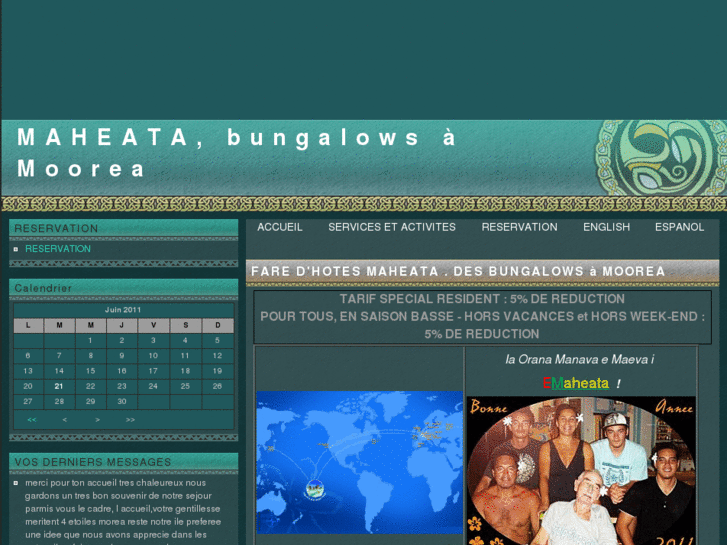Select day 16 in the calendar
The image size is (727, 545).
pos(122,371)
